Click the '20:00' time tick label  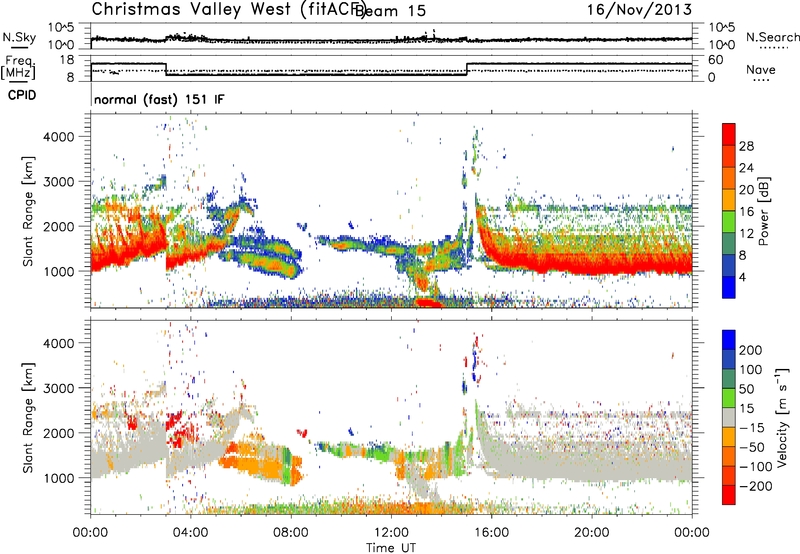click(x=591, y=533)
